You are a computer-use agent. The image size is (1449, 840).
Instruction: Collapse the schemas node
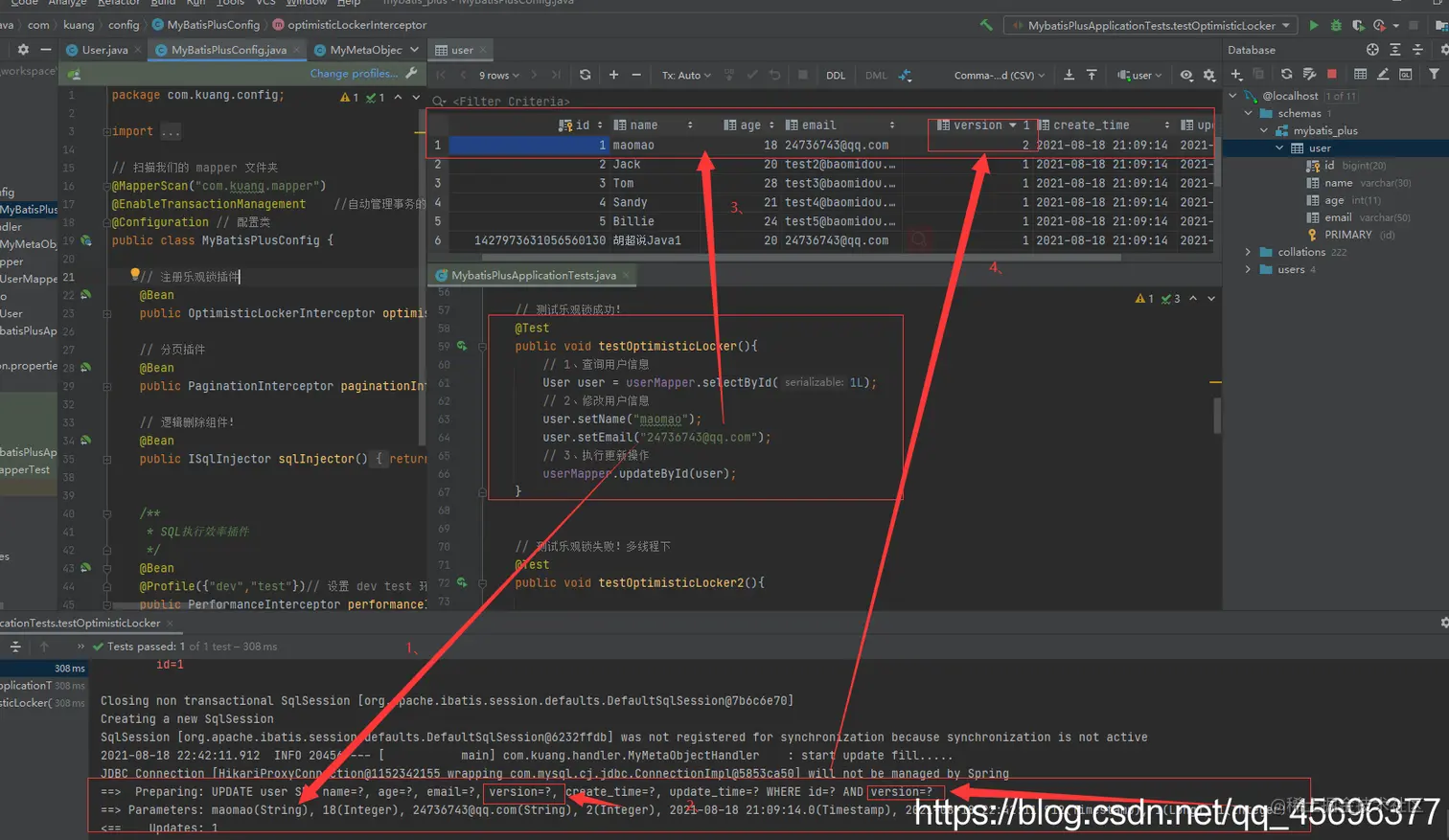(1249, 113)
